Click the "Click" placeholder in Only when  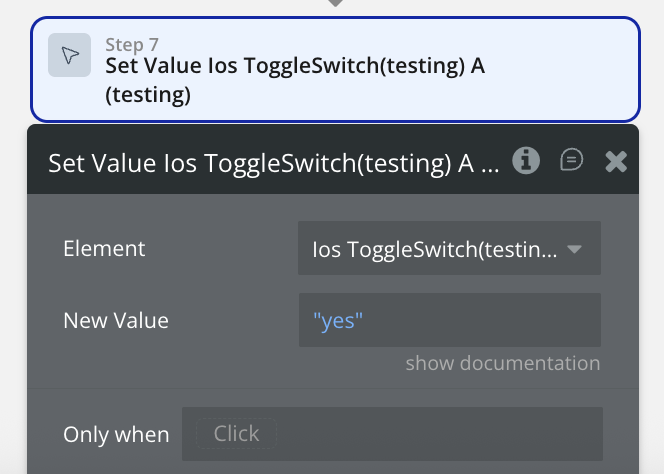click(x=236, y=434)
